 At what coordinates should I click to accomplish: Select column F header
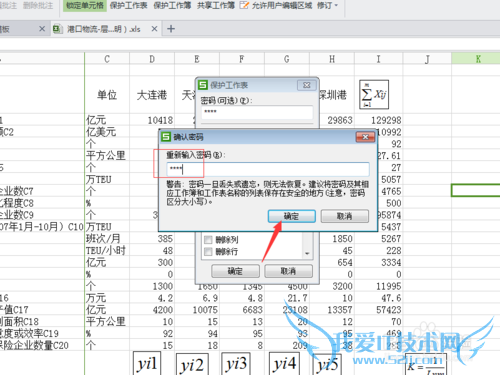242,59
